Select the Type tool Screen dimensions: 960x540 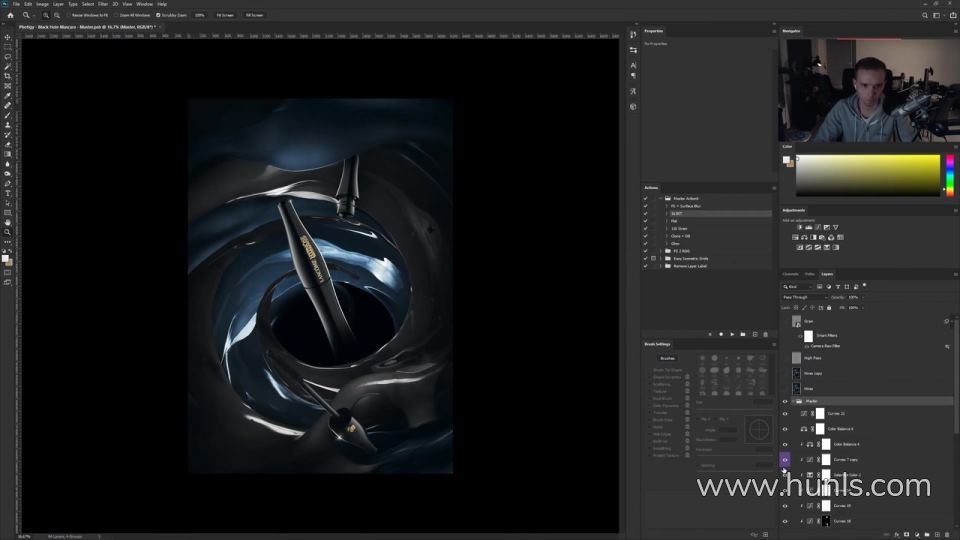[x=7, y=193]
